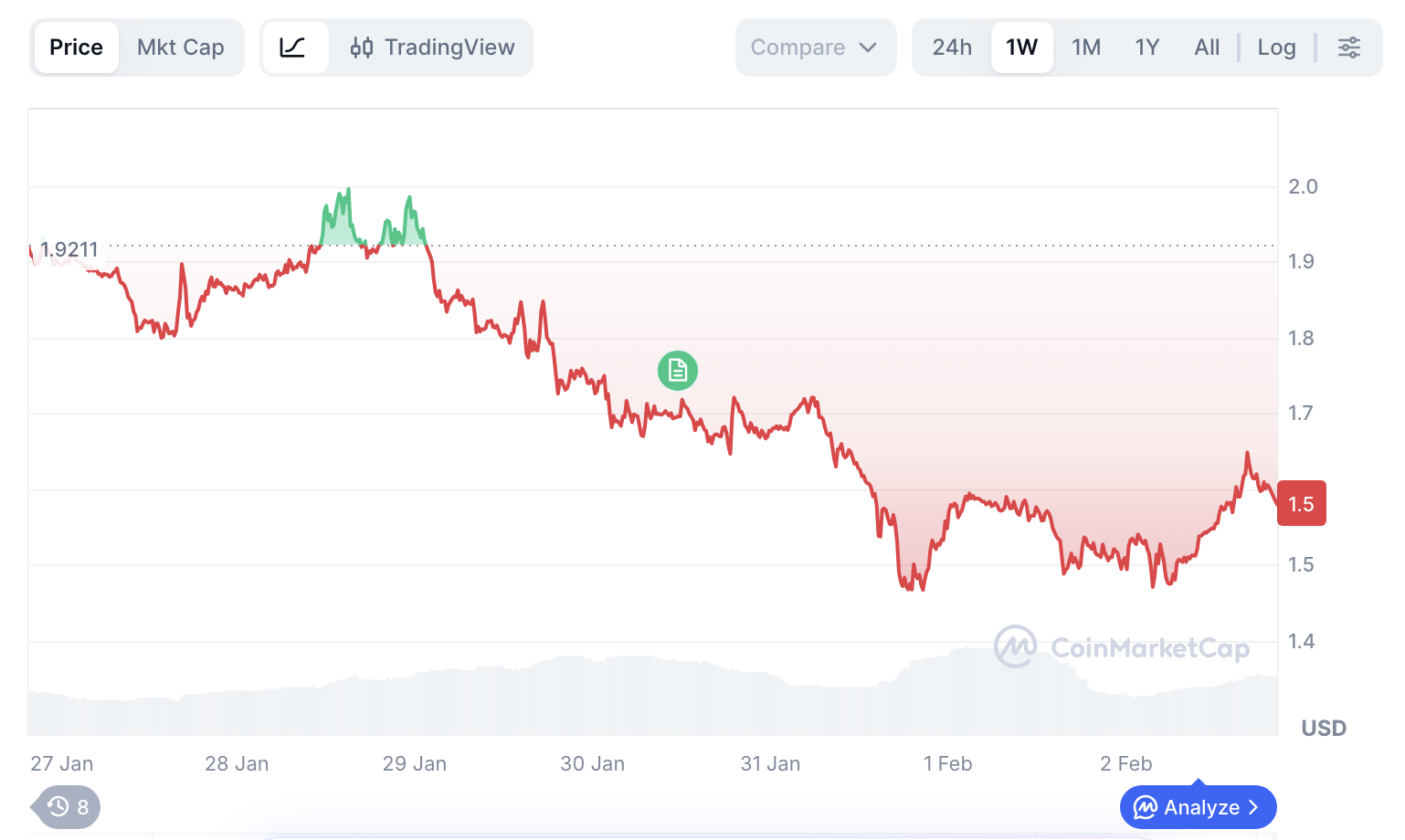Select the Price view toggle
The image size is (1405, 840).
click(76, 47)
